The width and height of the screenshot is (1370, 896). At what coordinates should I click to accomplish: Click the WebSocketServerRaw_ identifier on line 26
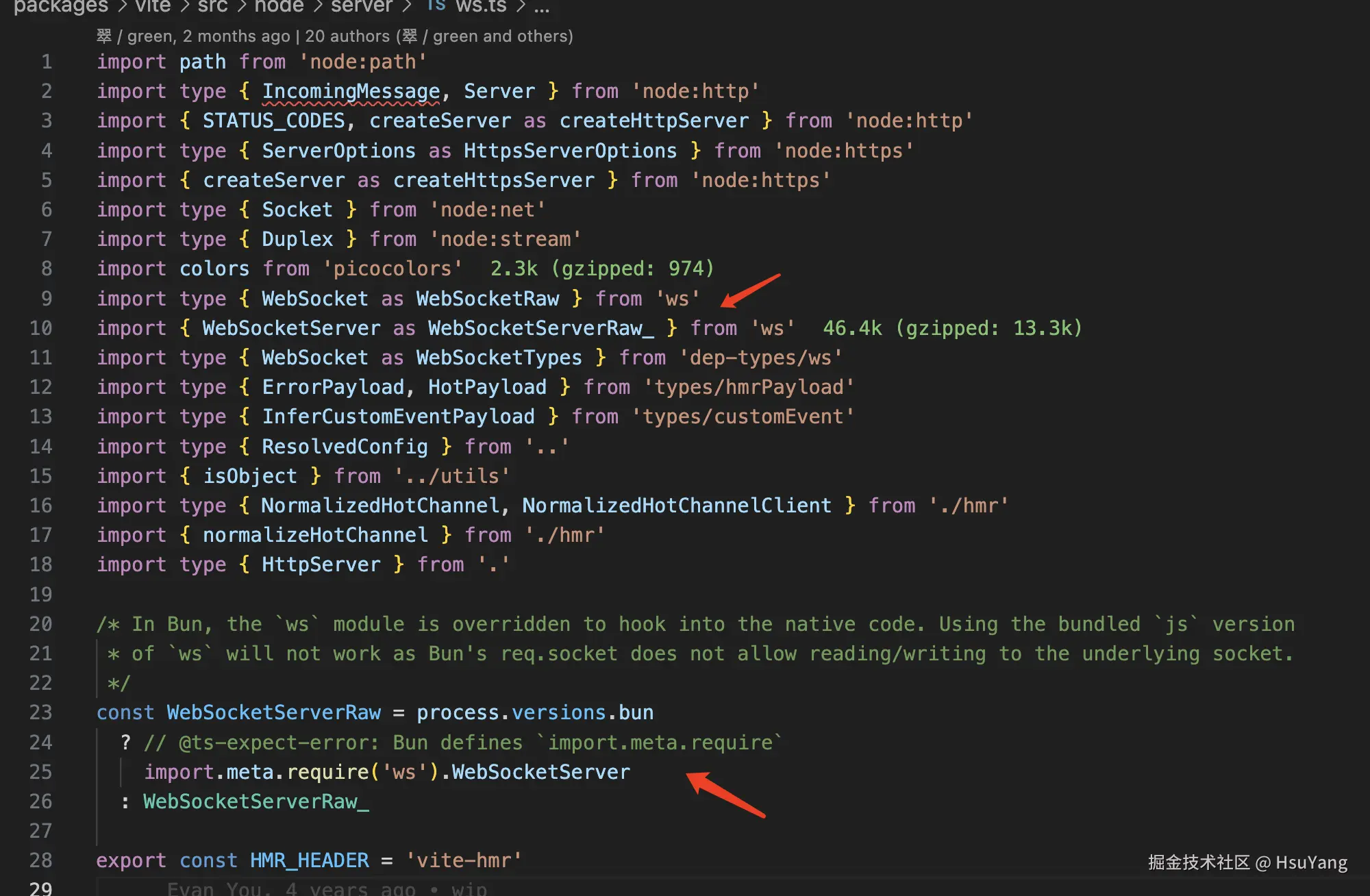(256, 801)
